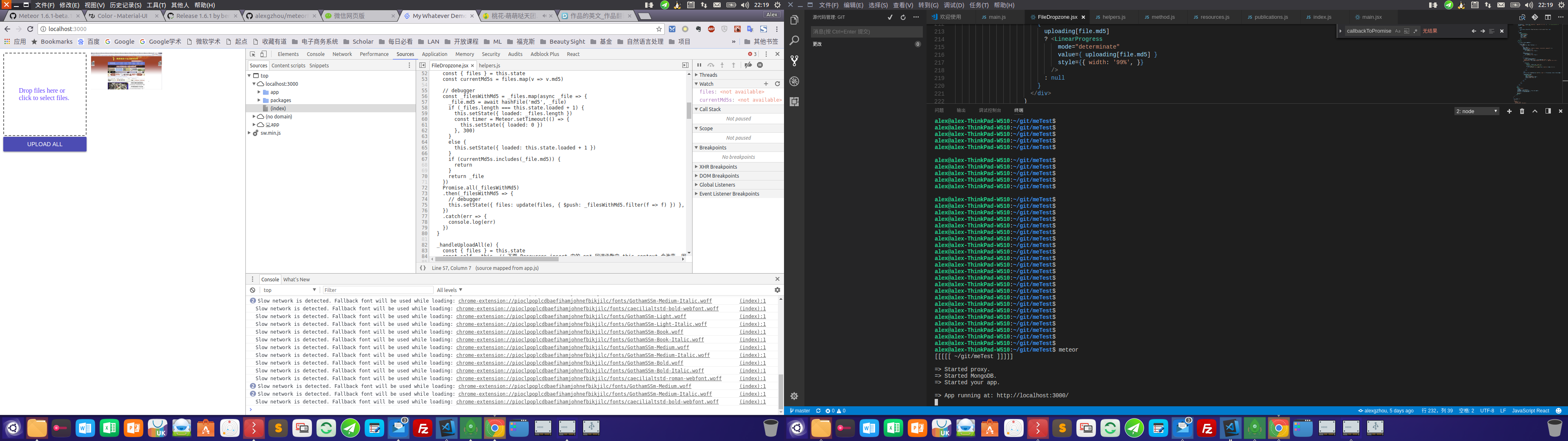This screenshot has width=1568, height=441.
Task: Open the console context 'top' dropdown
Action: pyautogui.click(x=290, y=290)
